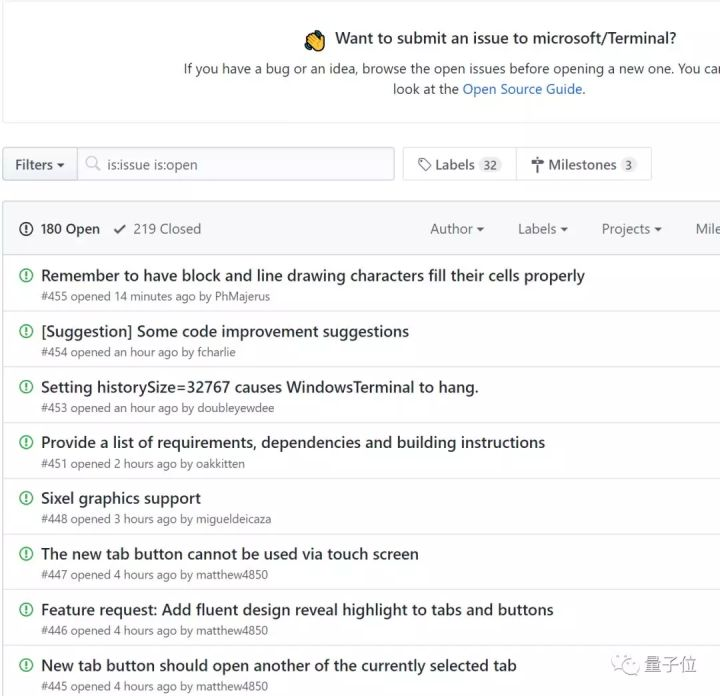Click the search magnifier icon

pyautogui.click(x=93, y=164)
